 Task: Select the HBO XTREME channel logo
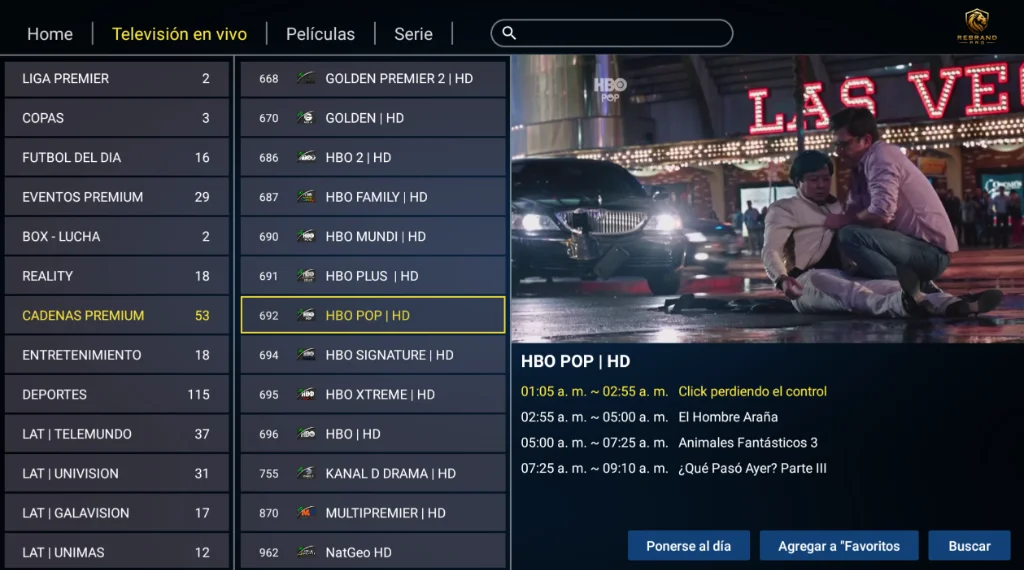pos(306,394)
